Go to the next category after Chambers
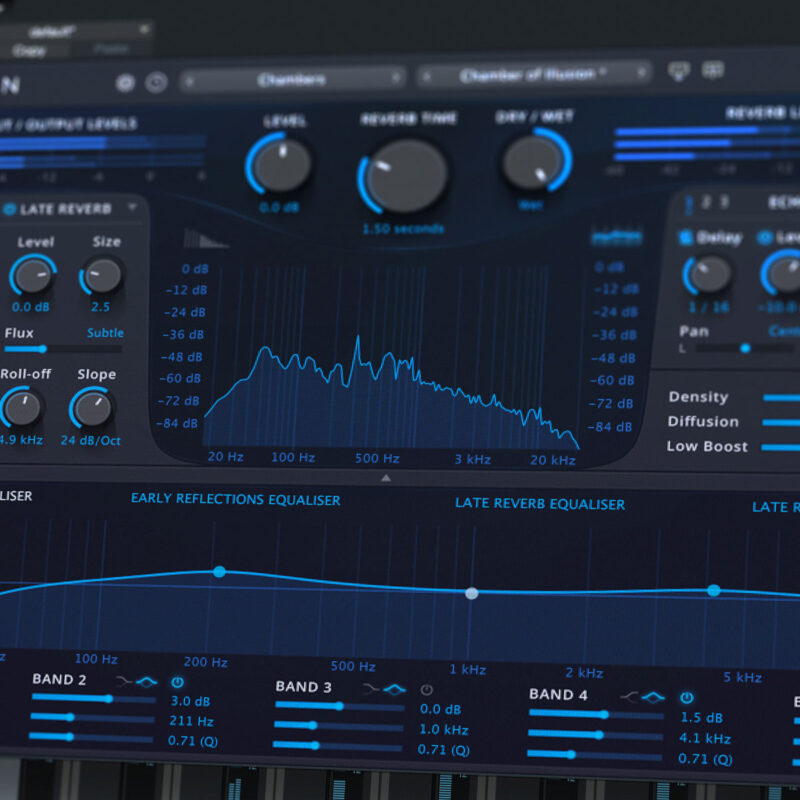 [395, 78]
